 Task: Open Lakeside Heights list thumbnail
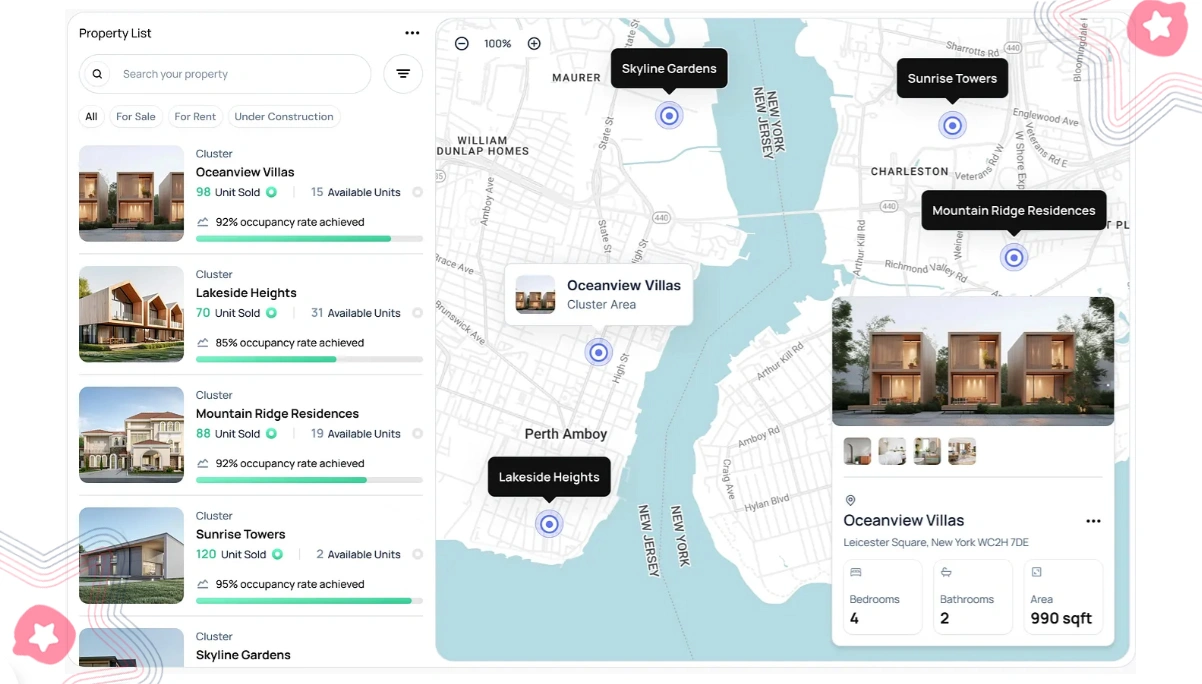[x=131, y=314]
